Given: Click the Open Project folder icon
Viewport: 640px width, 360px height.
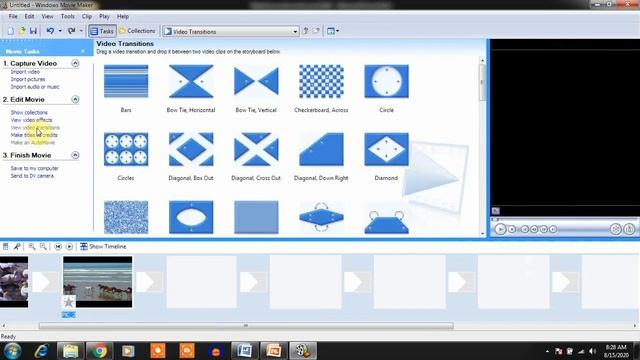Looking at the screenshot, I should click(x=22, y=31).
